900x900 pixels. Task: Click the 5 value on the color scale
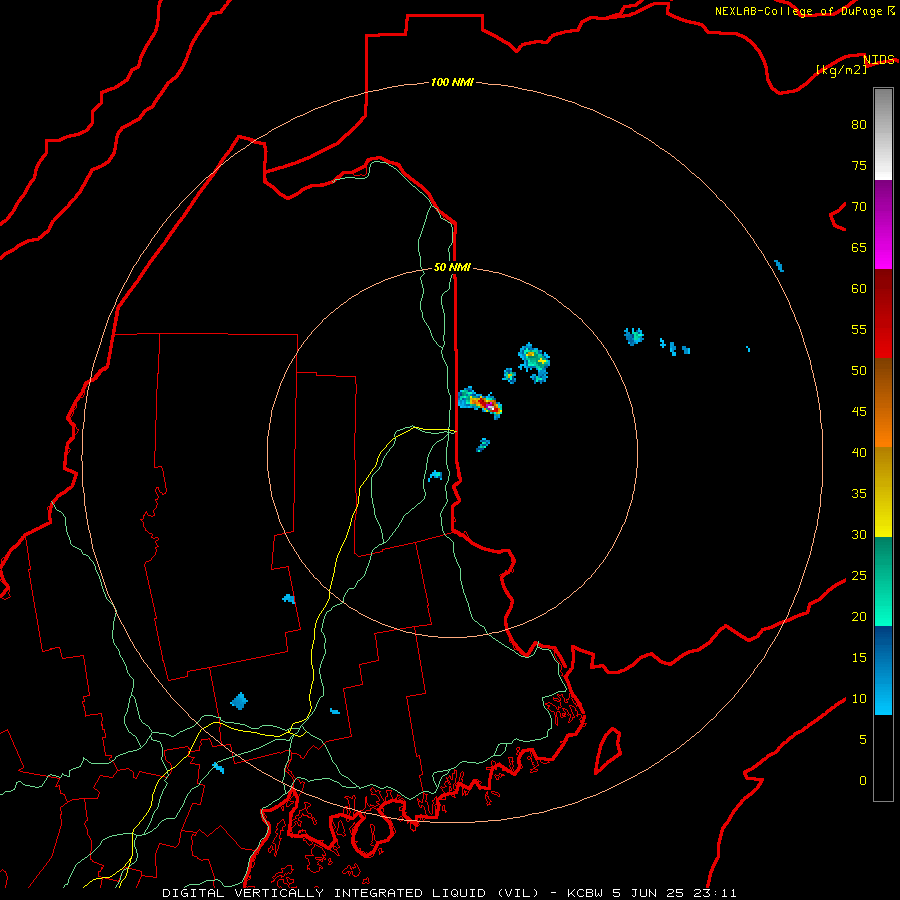click(863, 740)
